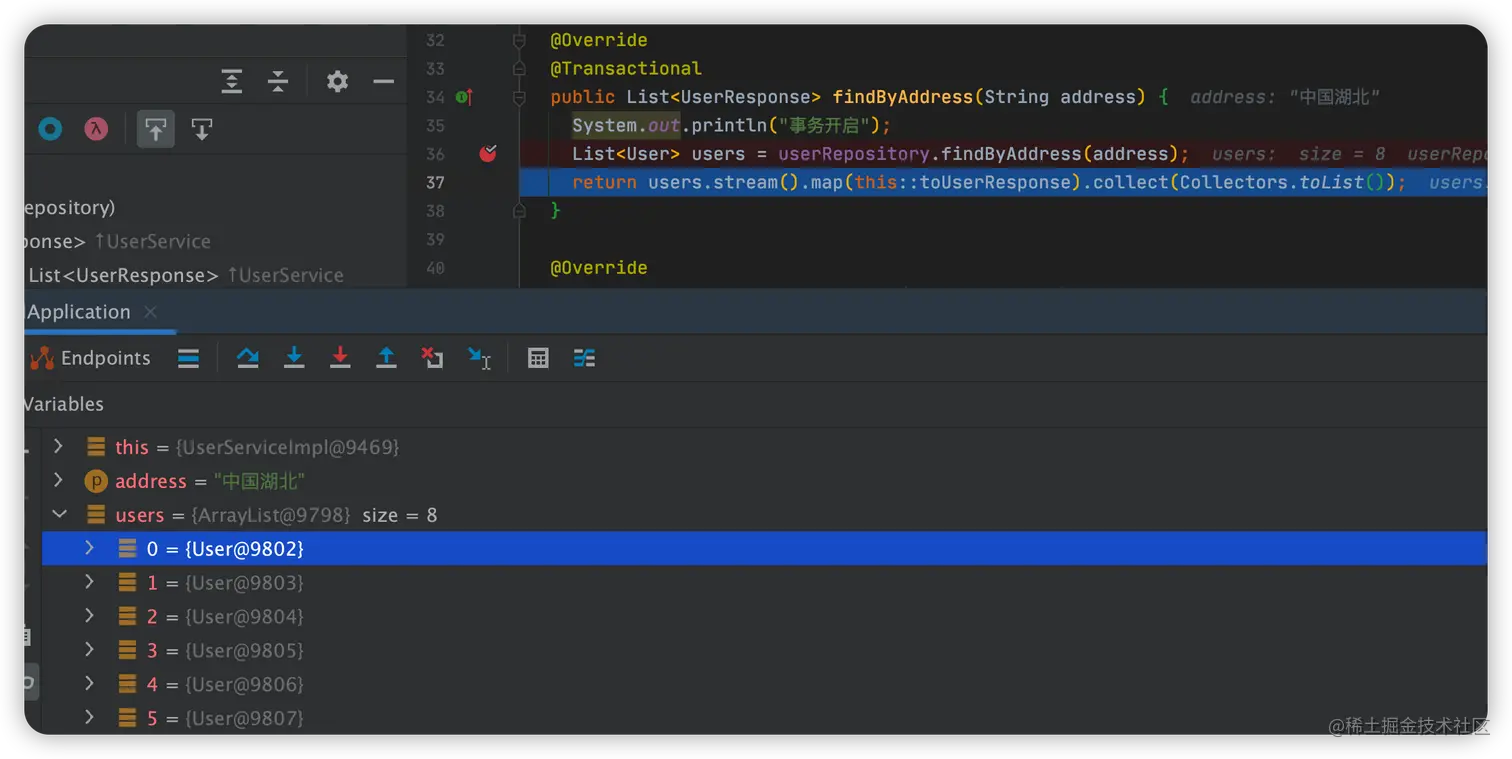Click the Drop Frame icon
The image size is (1512, 759).
(x=432, y=358)
